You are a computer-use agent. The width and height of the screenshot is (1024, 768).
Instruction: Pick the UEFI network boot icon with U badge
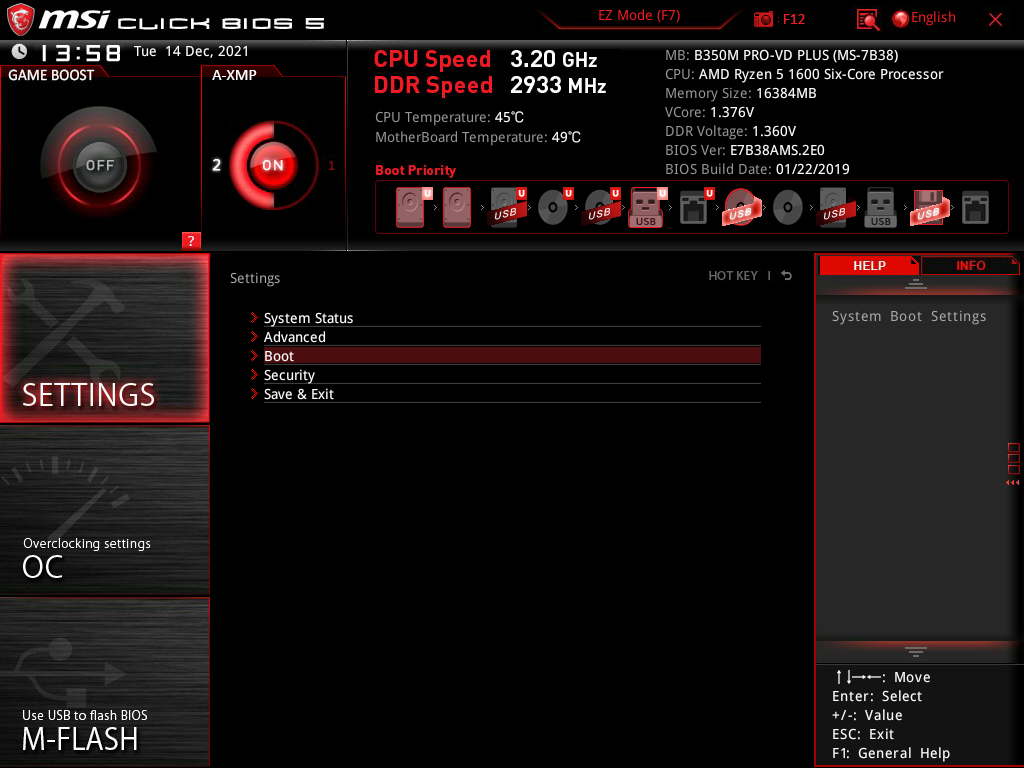click(x=695, y=208)
